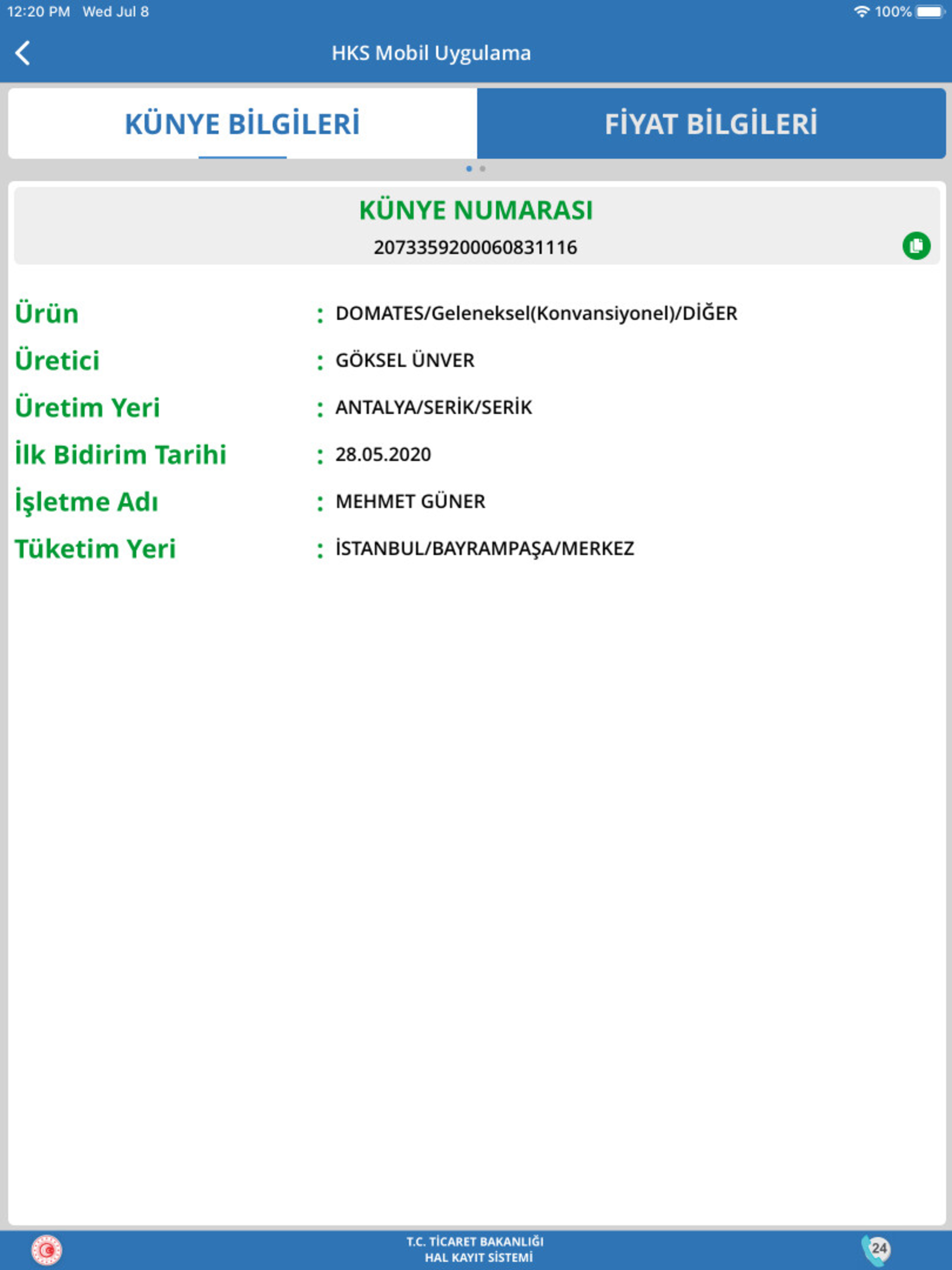Tap business name MEHMET GÜNER
The image size is (952, 1270).
(x=410, y=502)
